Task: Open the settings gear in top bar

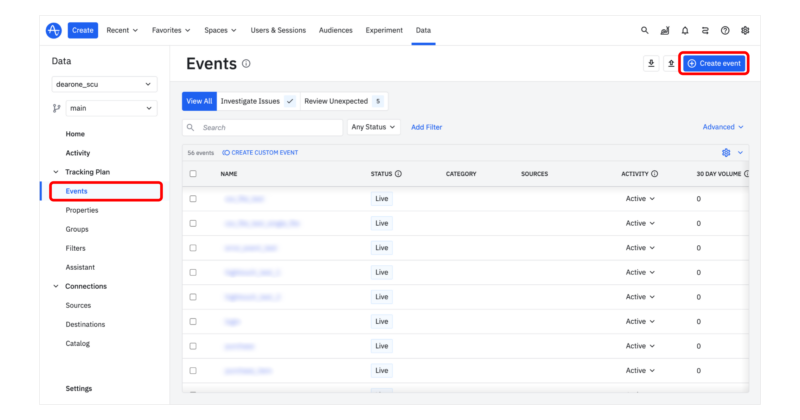Action: pos(745,30)
